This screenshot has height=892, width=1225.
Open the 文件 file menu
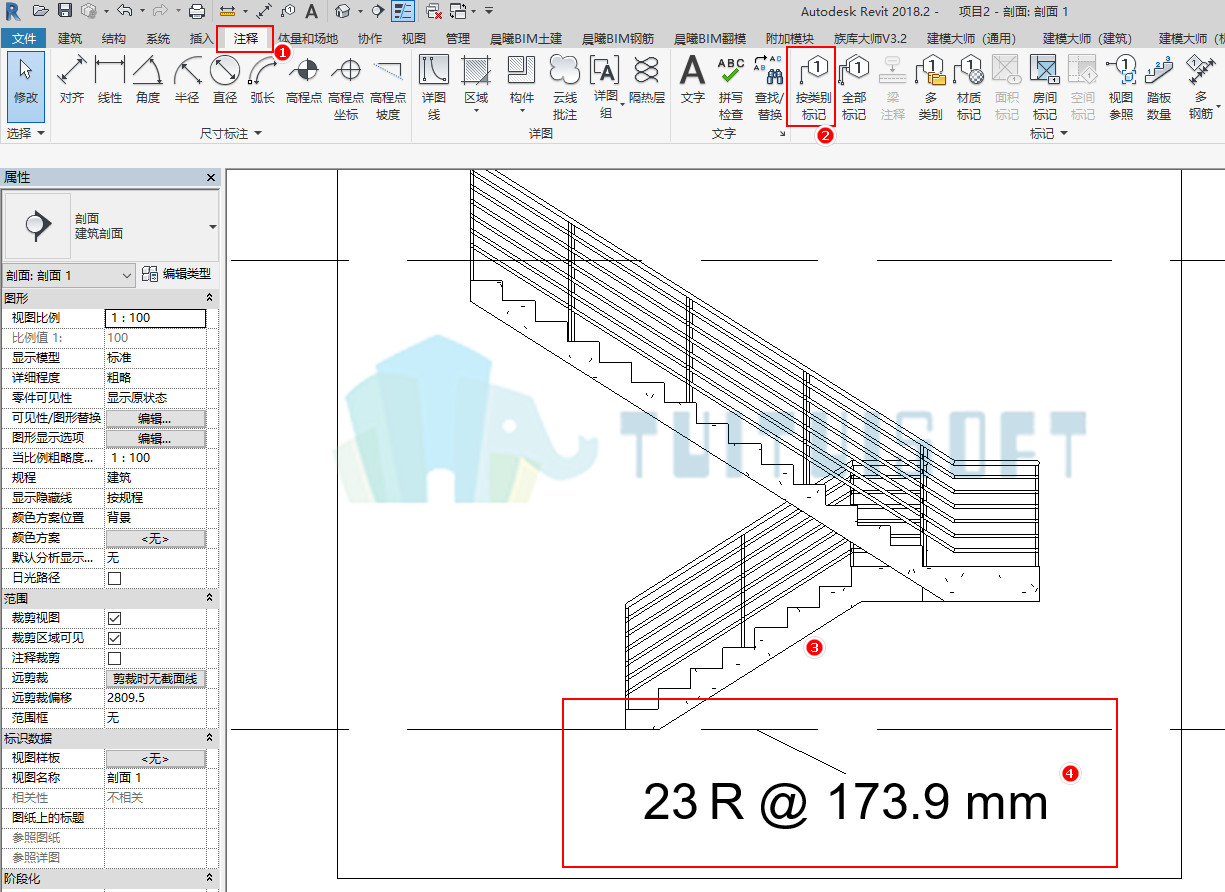pyautogui.click(x=24, y=39)
